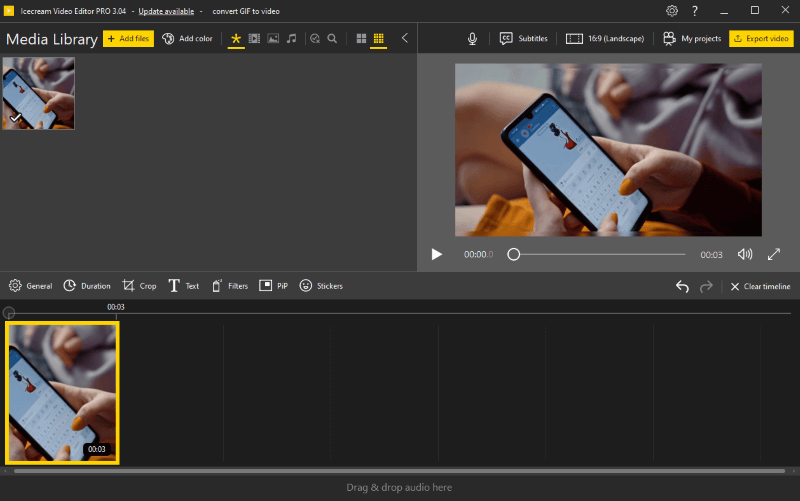This screenshot has width=800, height=501.
Task: Open the 16:9 (Landscape) aspect ratio selector
Action: [x=605, y=39]
